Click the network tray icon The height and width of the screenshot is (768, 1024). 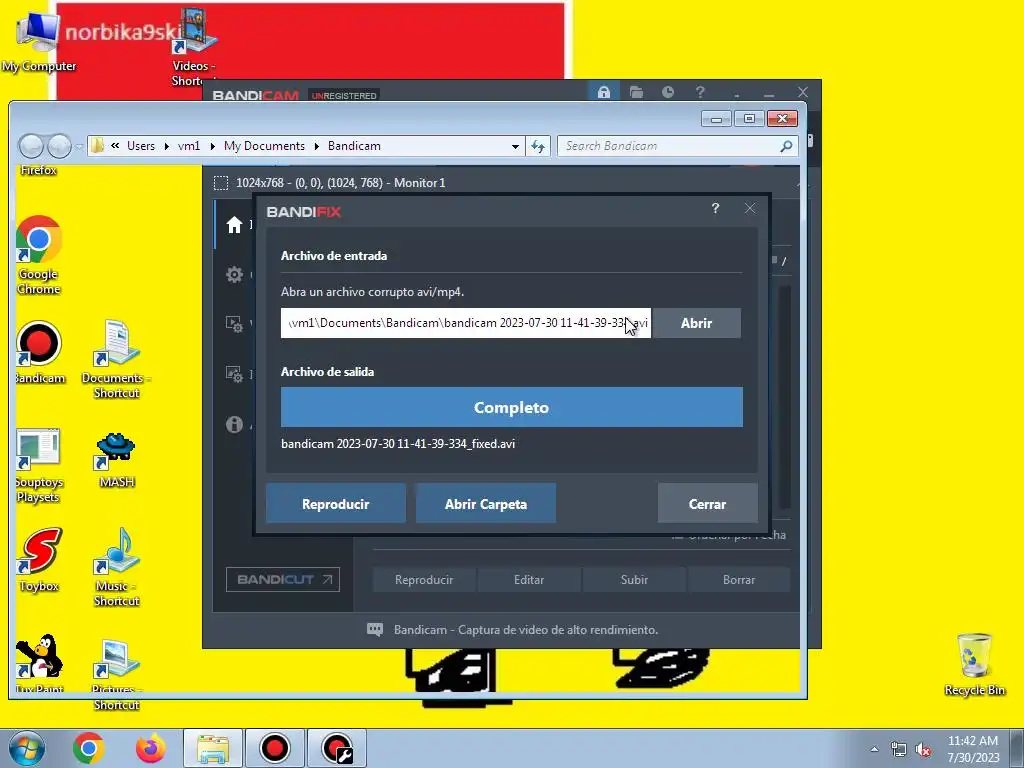tap(899, 750)
